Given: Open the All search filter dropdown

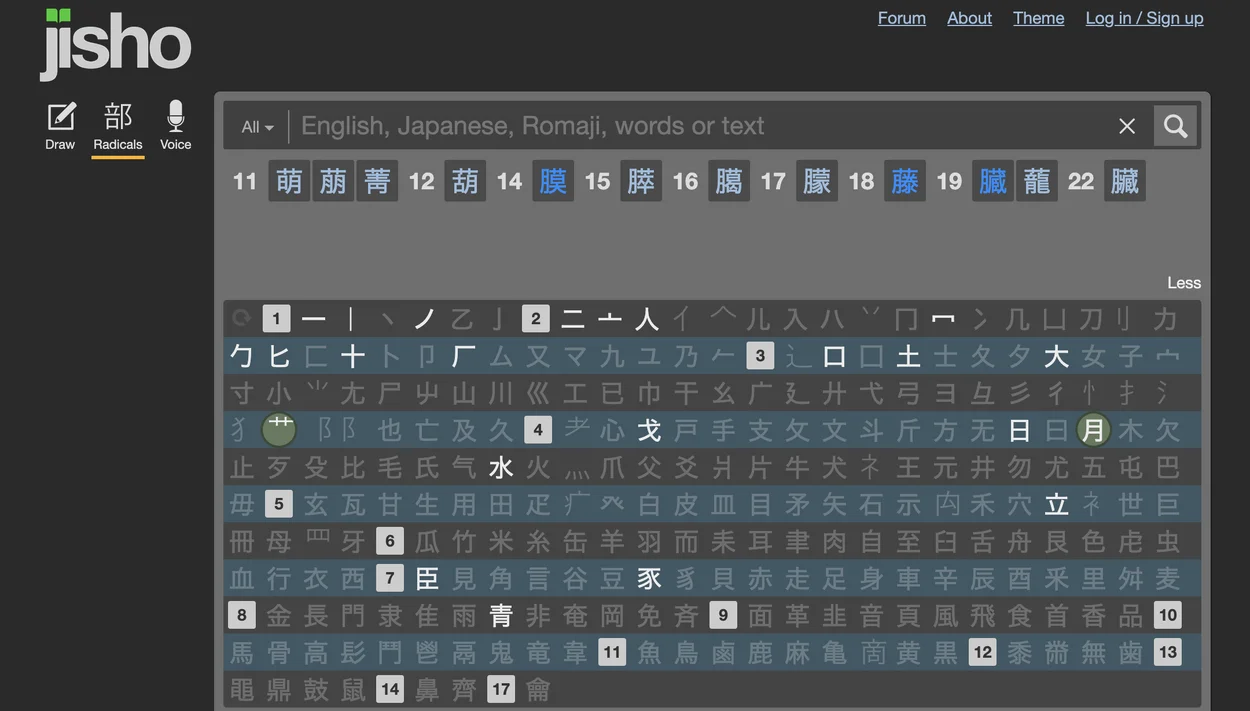Looking at the screenshot, I should 257,127.
